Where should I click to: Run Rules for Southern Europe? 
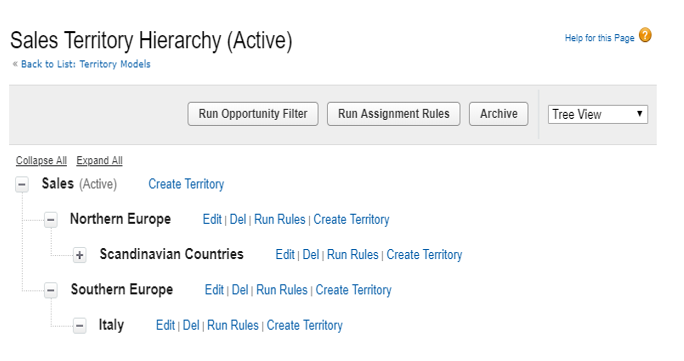click(282, 290)
